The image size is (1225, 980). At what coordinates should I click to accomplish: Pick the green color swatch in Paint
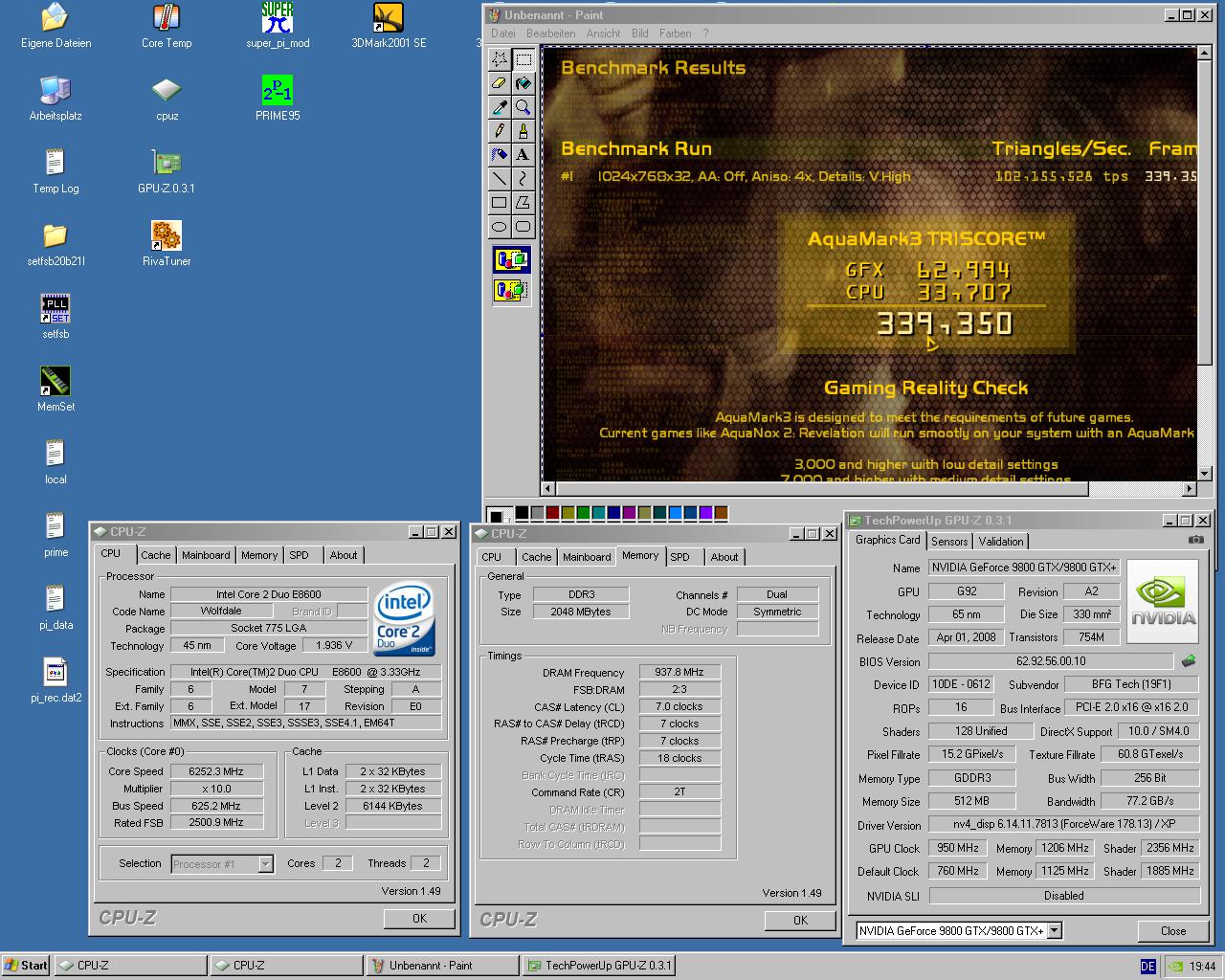(x=583, y=514)
